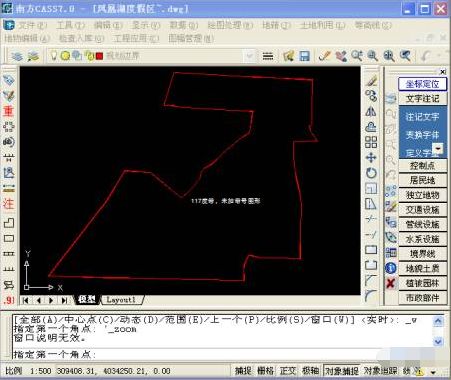Screen dimensions: 451x380
Task: Select 注记文字 in the blue list
Action: pyautogui.click(x=422, y=117)
